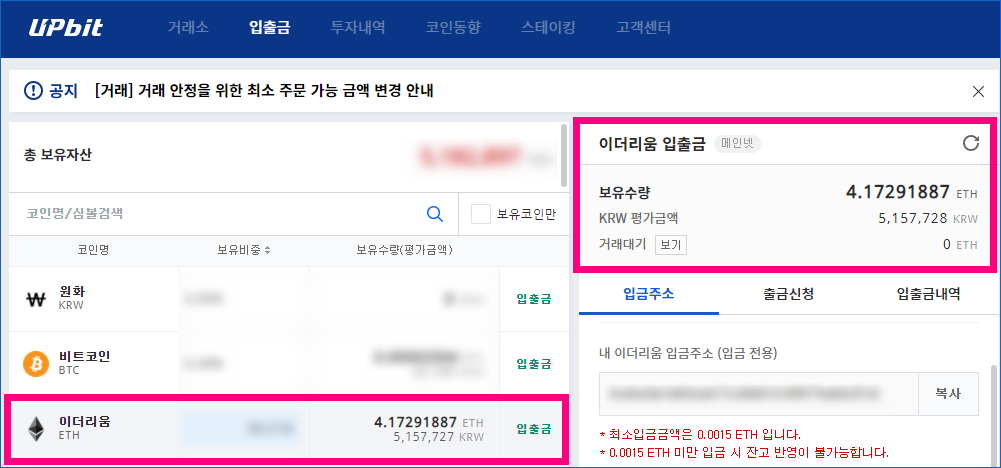Viewport: 1001px width, 468px height.
Task: Click the Bitcoin coin icon
Action: pos(36,363)
